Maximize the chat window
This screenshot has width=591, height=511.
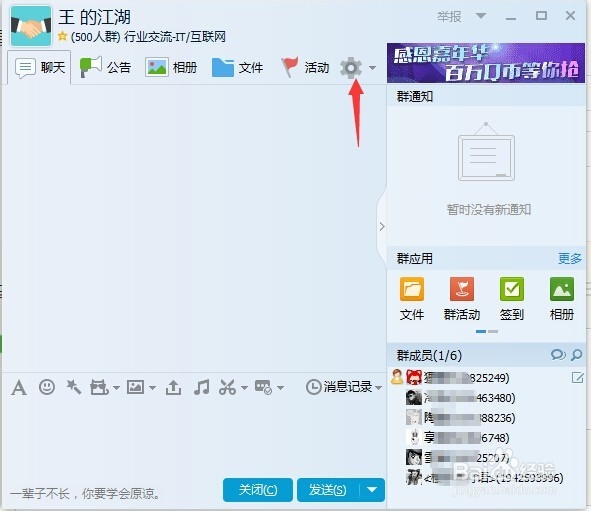541,16
